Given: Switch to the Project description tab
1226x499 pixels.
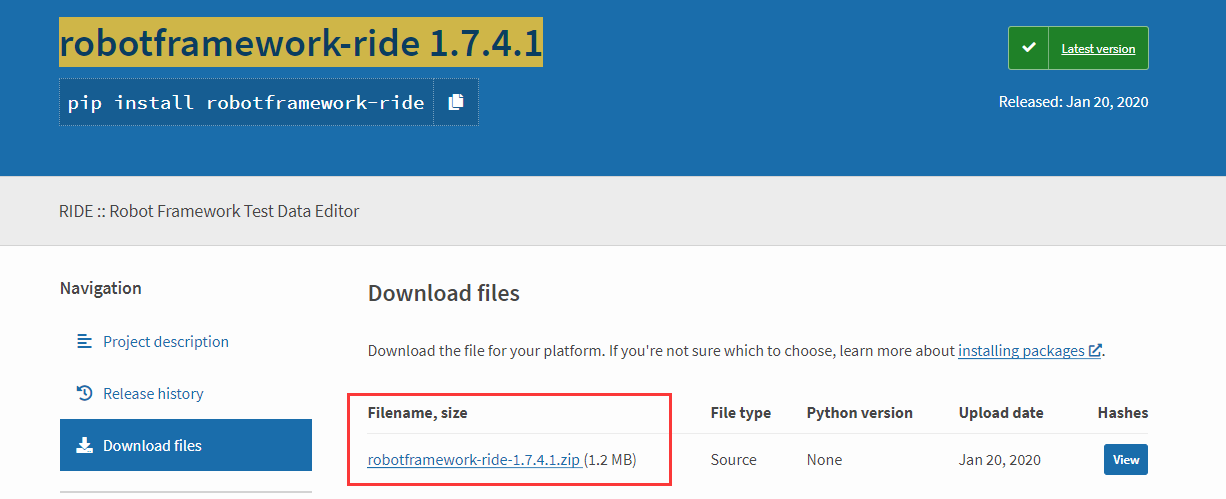Looking at the screenshot, I should click(166, 342).
